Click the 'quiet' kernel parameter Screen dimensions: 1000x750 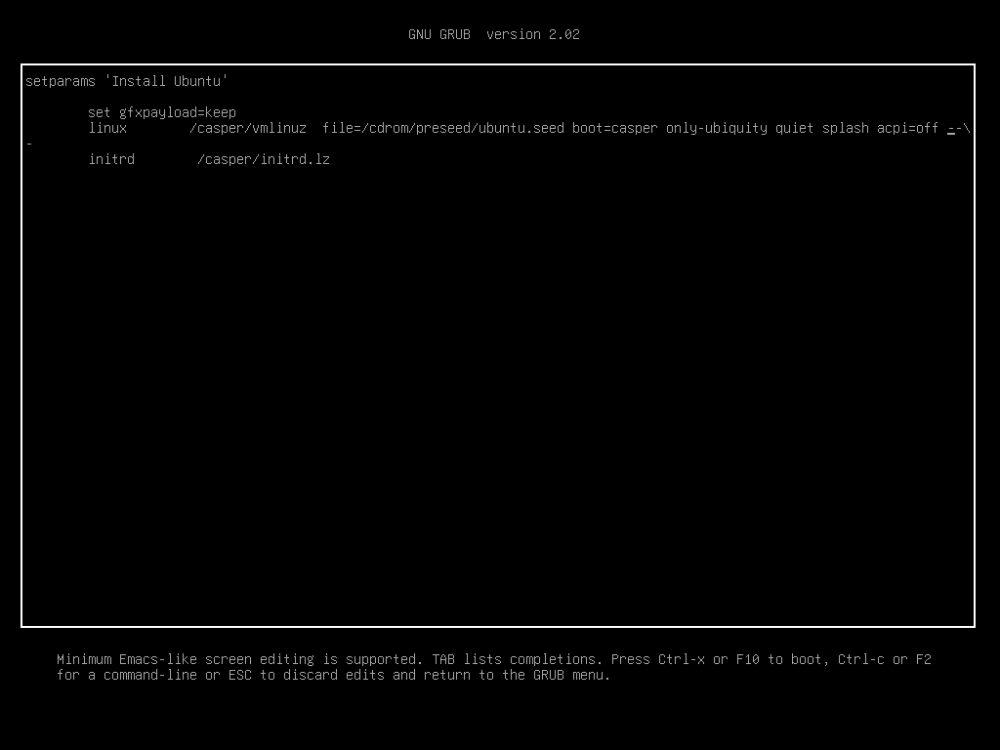[x=795, y=128]
